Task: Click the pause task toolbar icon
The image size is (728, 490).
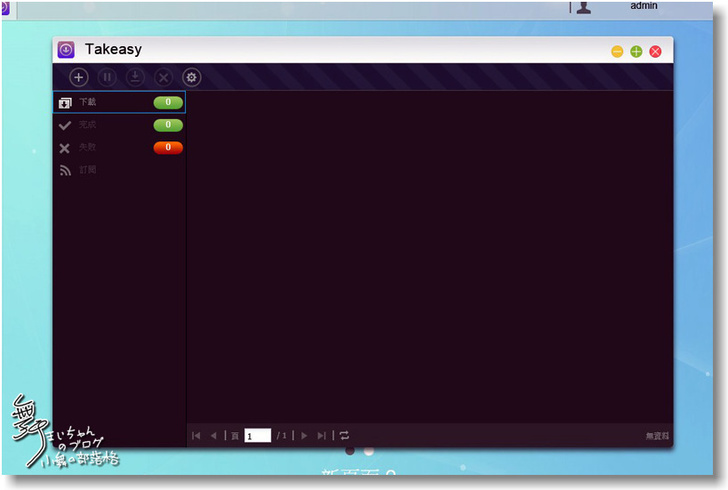Action: point(107,77)
